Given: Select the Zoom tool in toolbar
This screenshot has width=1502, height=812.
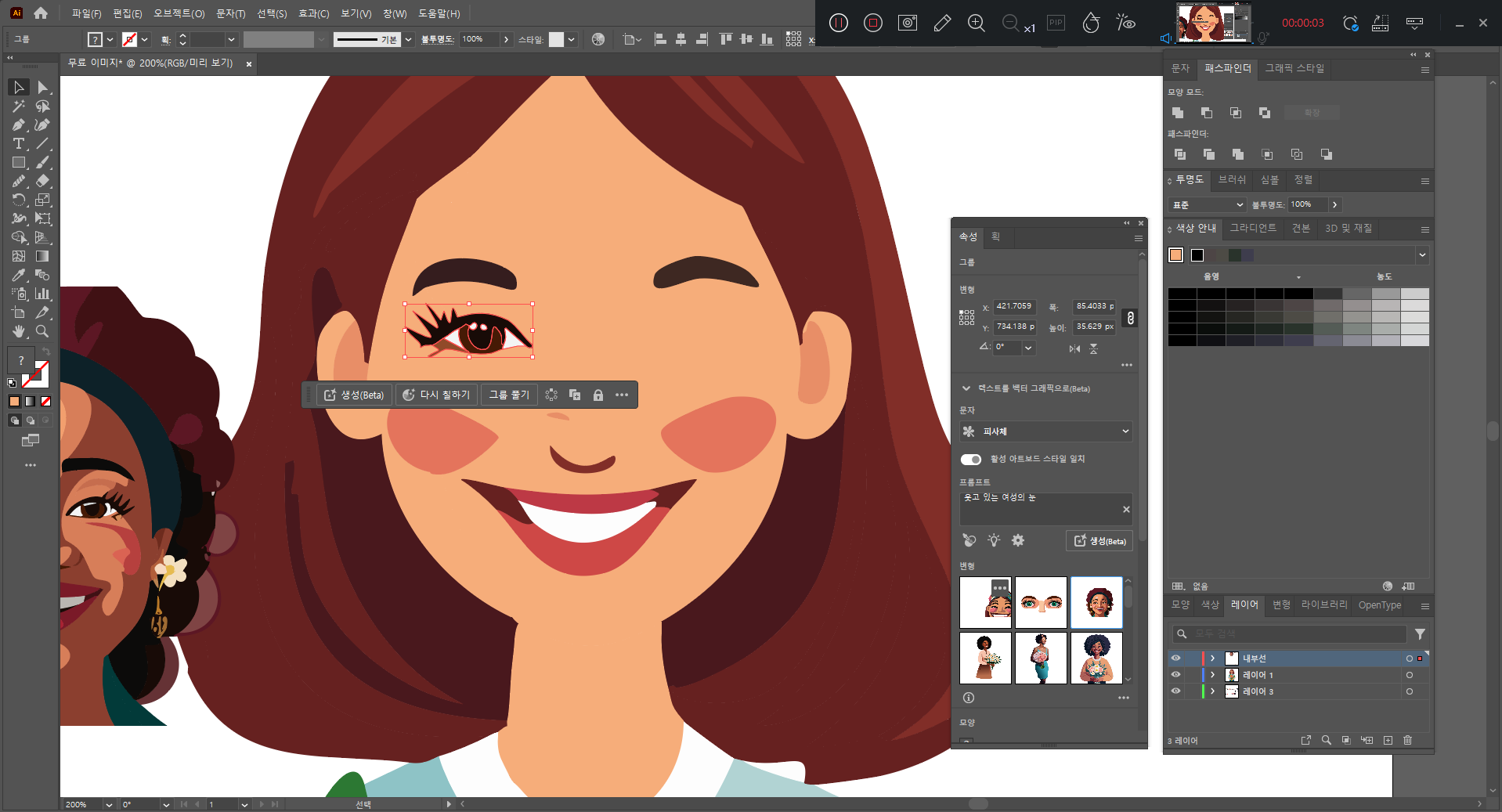Looking at the screenshot, I should (42, 331).
